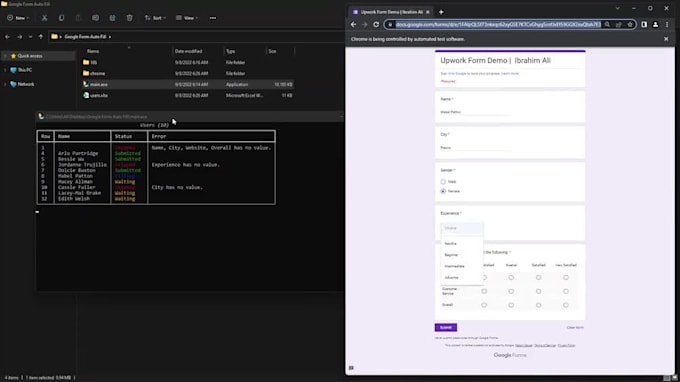680x382 pixels.
Task: Click the City text field
Action: click(475, 148)
